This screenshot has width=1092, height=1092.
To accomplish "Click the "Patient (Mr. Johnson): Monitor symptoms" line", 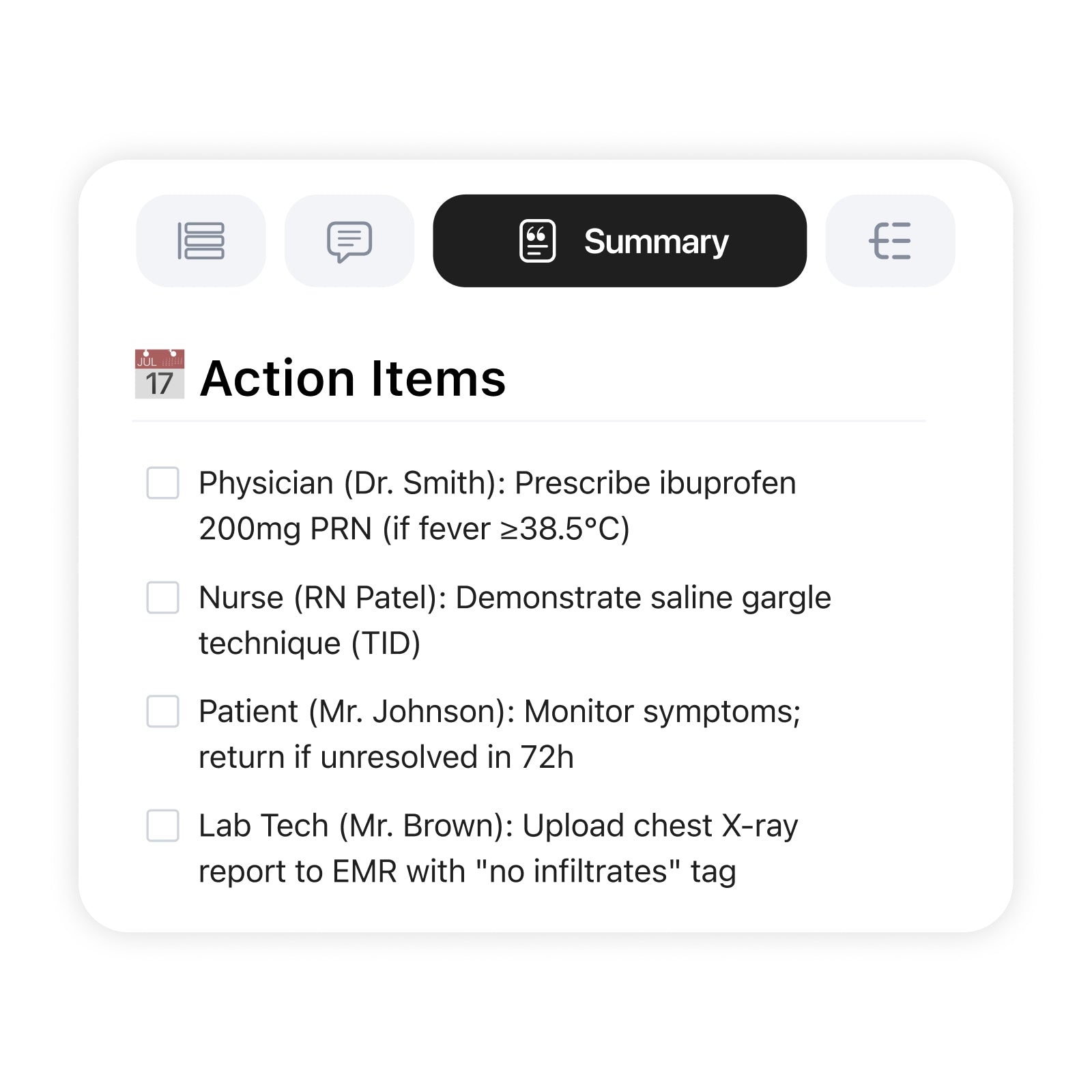I will pos(499,712).
